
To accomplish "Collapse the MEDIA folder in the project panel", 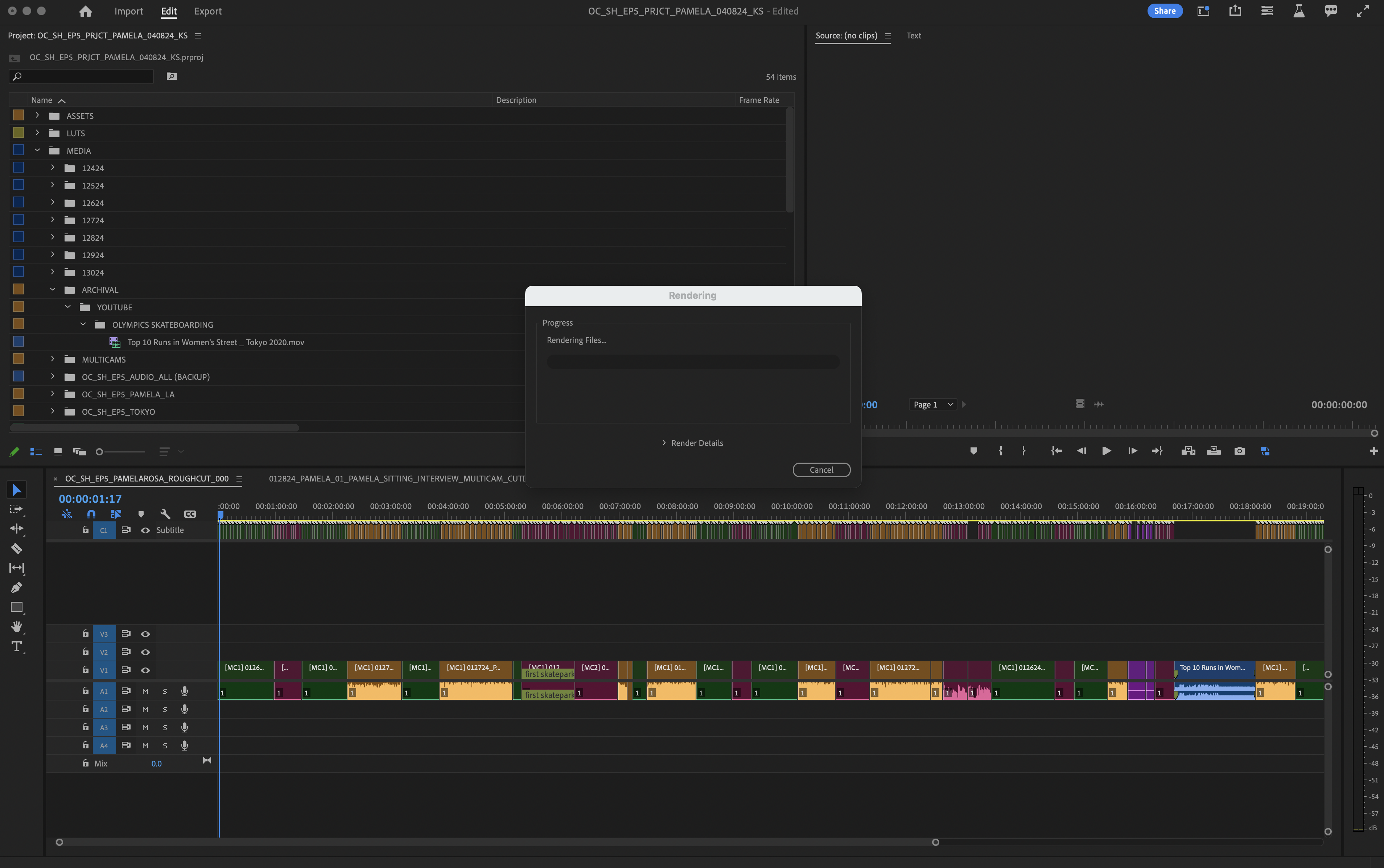I will [37, 150].
